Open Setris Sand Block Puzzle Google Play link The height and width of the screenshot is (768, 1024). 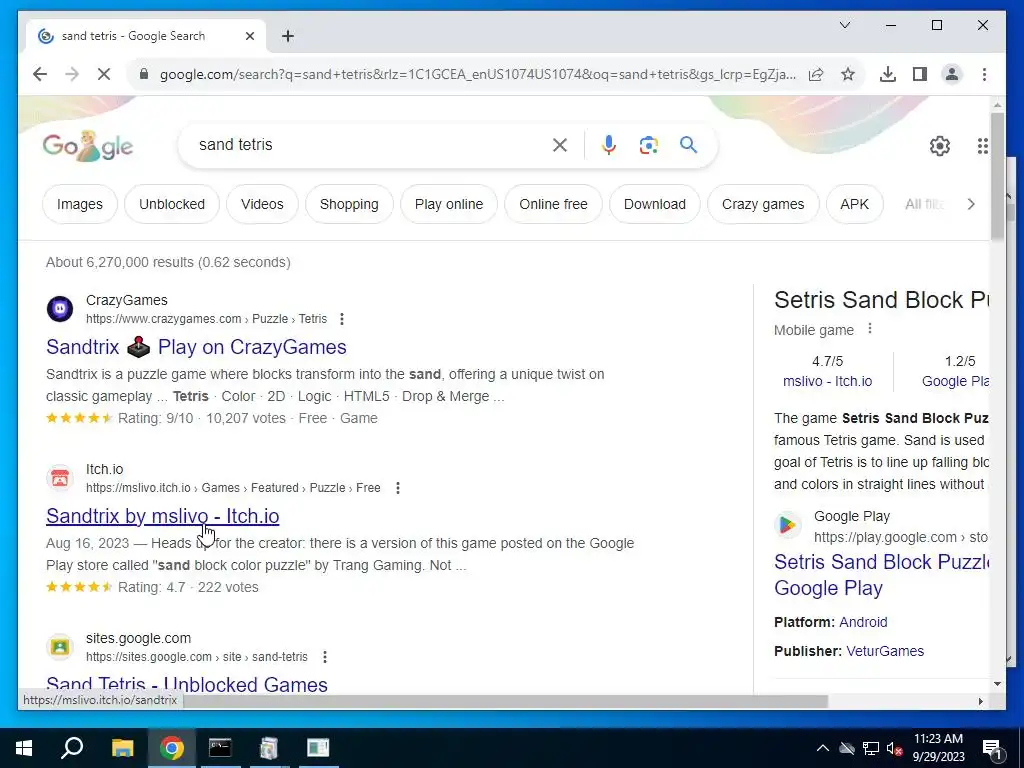click(881, 575)
